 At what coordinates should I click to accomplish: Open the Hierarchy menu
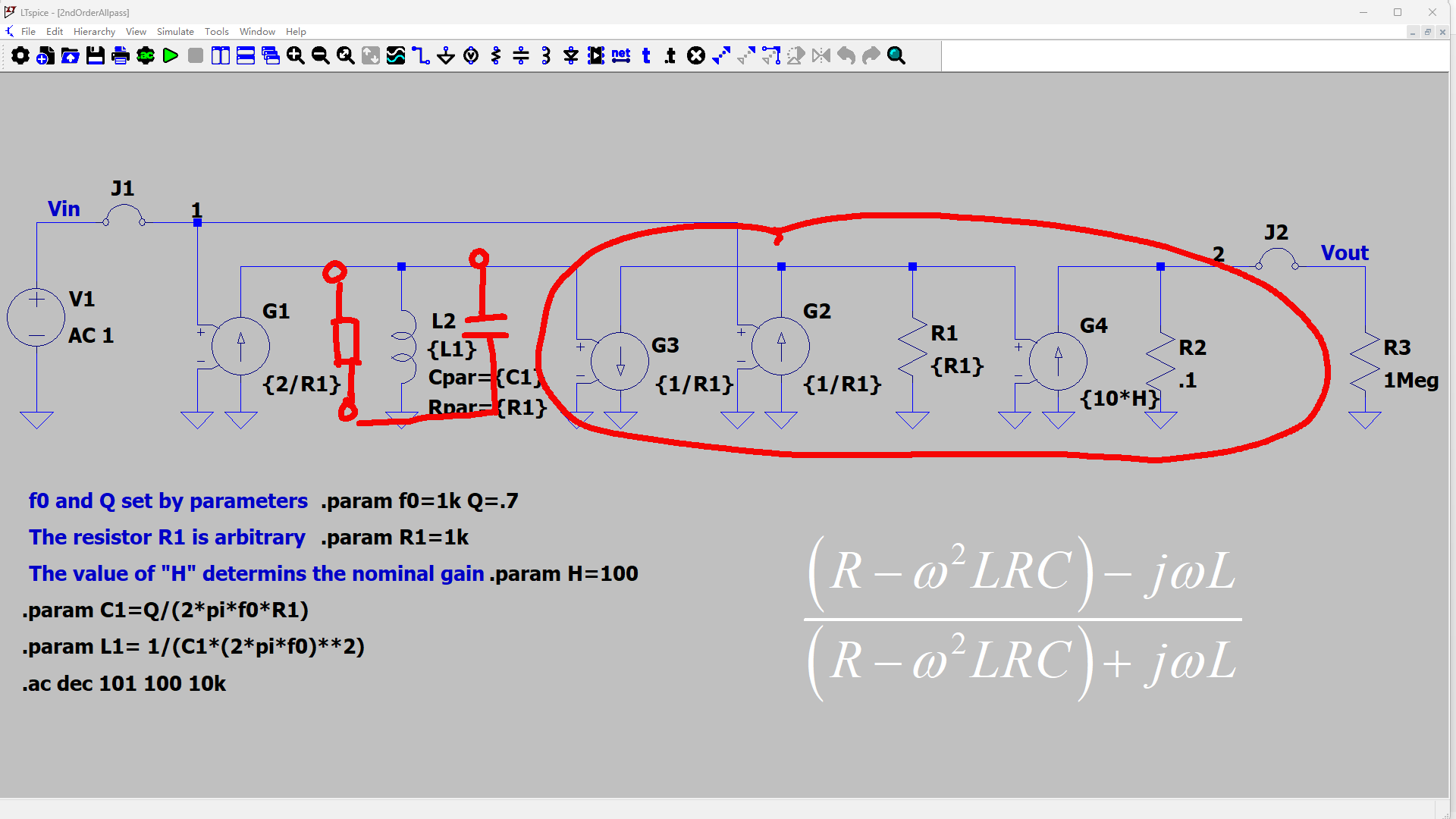pos(94,31)
